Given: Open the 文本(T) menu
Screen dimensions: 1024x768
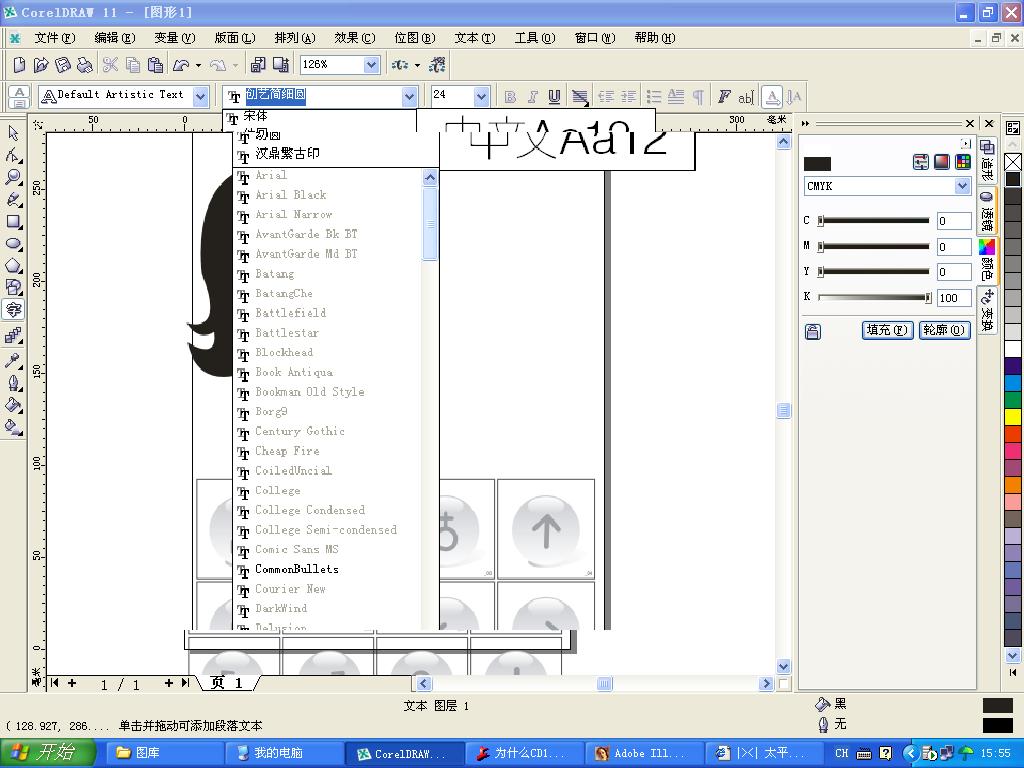Looking at the screenshot, I should click(475, 38).
